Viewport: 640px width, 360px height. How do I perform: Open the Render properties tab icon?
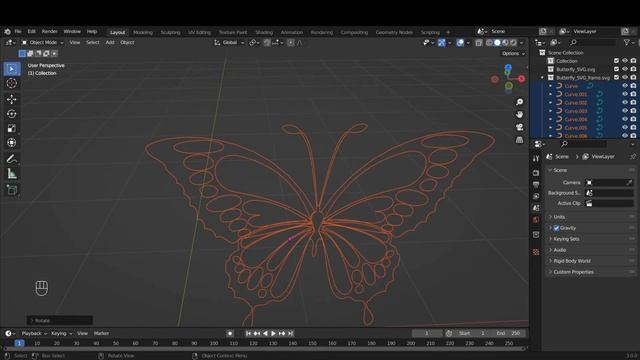[x=536, y=173]
